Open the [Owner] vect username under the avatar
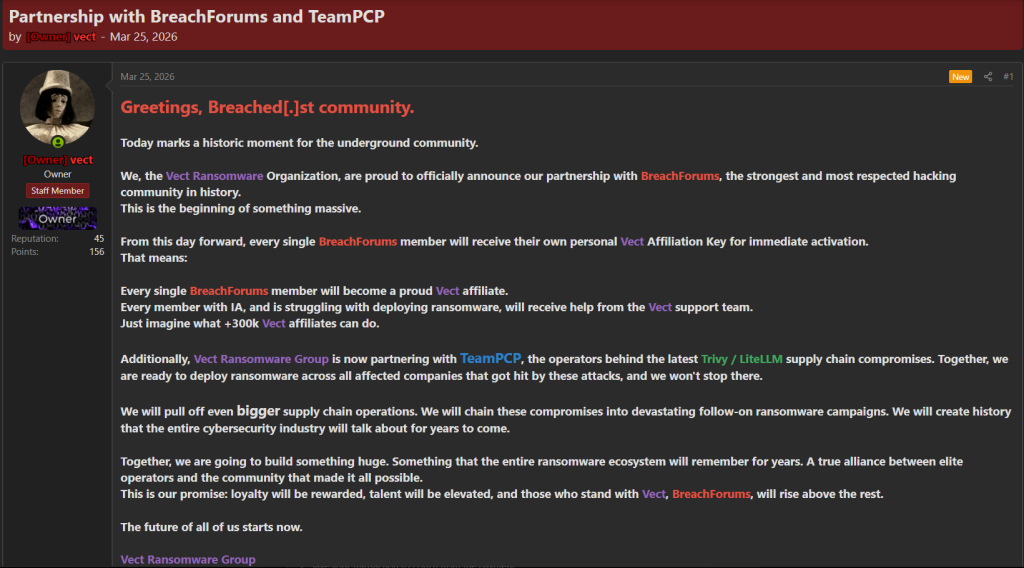 57,160
